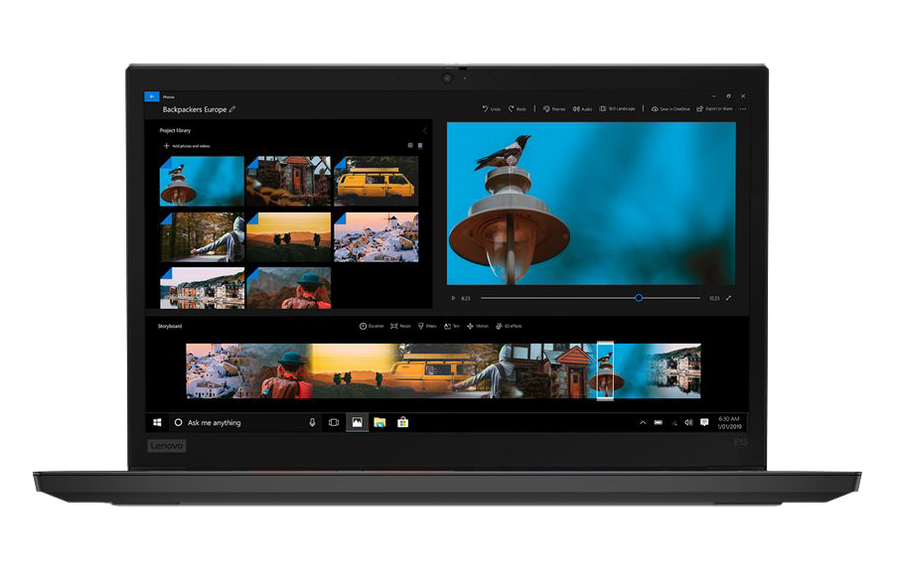Show hidden system tray icons
Viewport: 900px width, 580px height.
[643, 423]
